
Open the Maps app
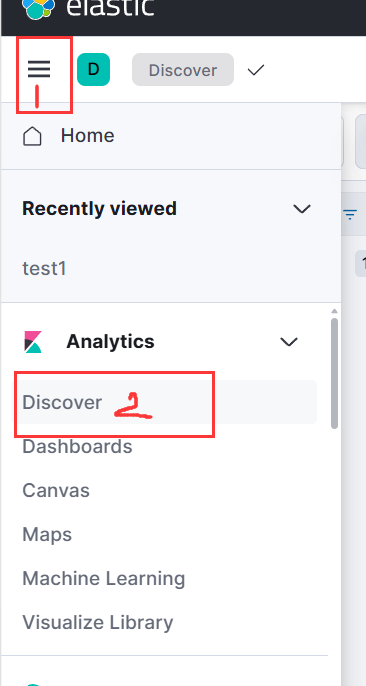pos(47,535)
